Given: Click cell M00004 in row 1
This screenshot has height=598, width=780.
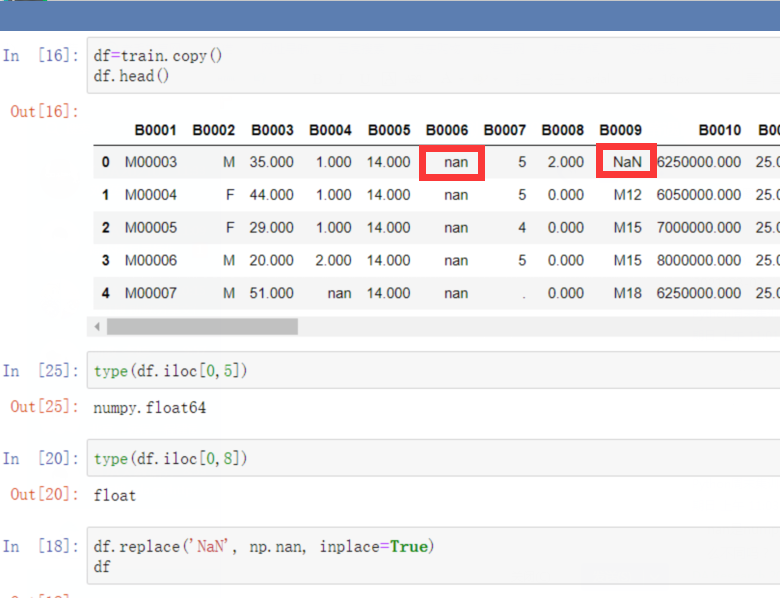Looking at the screenshot, I should [151, 195].
